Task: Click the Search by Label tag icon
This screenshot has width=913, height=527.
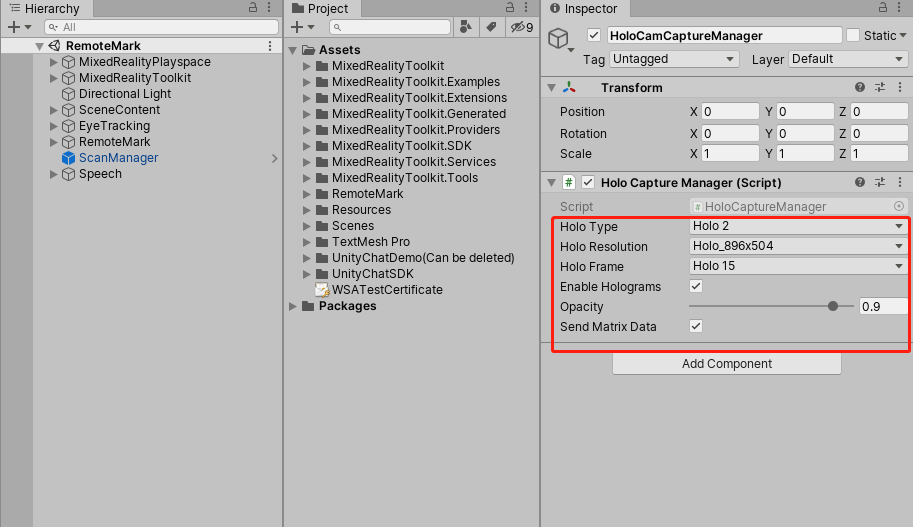Action: pyautogui.click(x=491, y=27)
